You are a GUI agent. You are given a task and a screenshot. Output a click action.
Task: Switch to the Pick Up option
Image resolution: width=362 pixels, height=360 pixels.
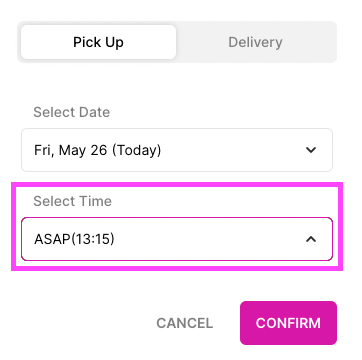[x=98, y=42]
